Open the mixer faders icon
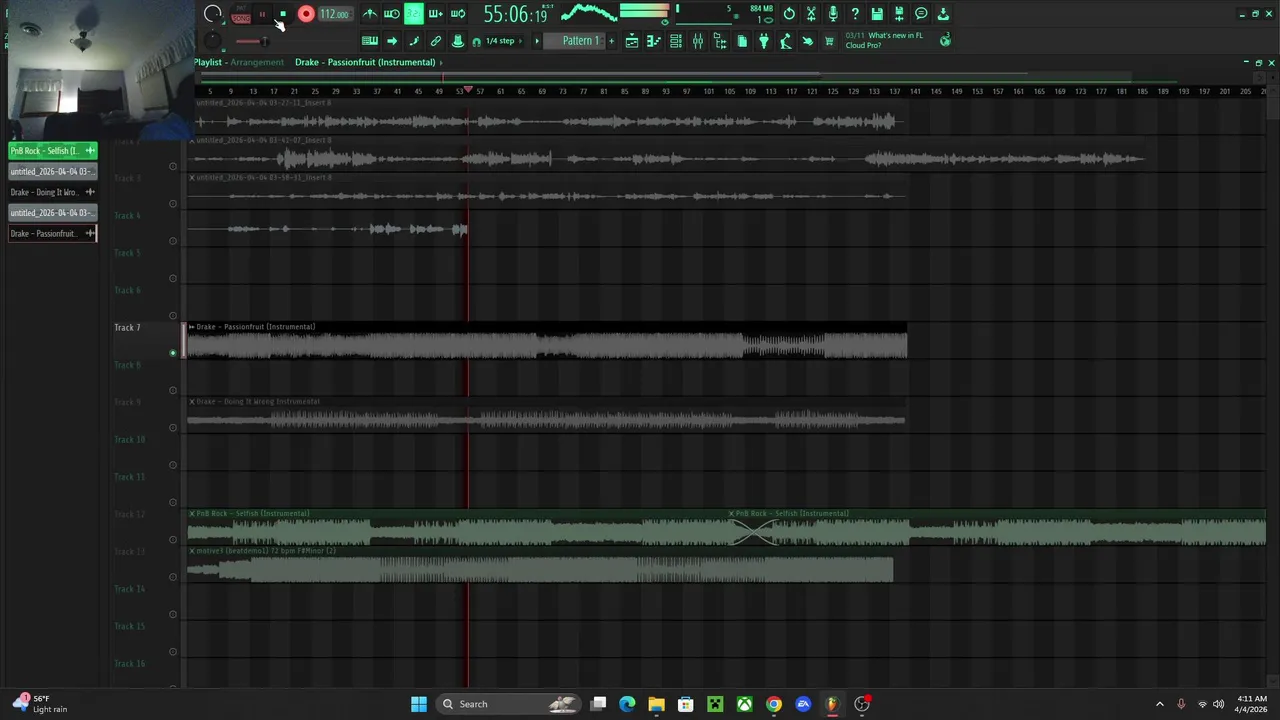Image resolution: width=1280 pixels, height=720 pixels. [698, 41]
